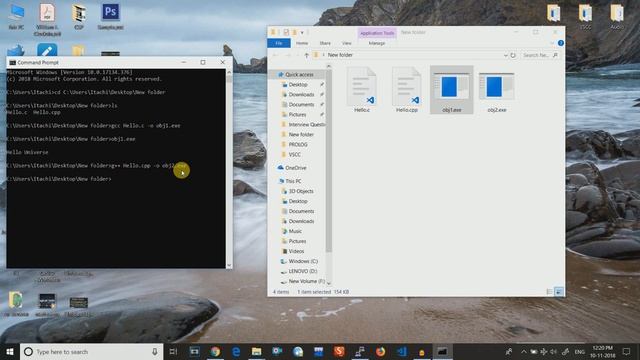Open the Home ribbon tab

pyautogui.click(x=302, y=43)
